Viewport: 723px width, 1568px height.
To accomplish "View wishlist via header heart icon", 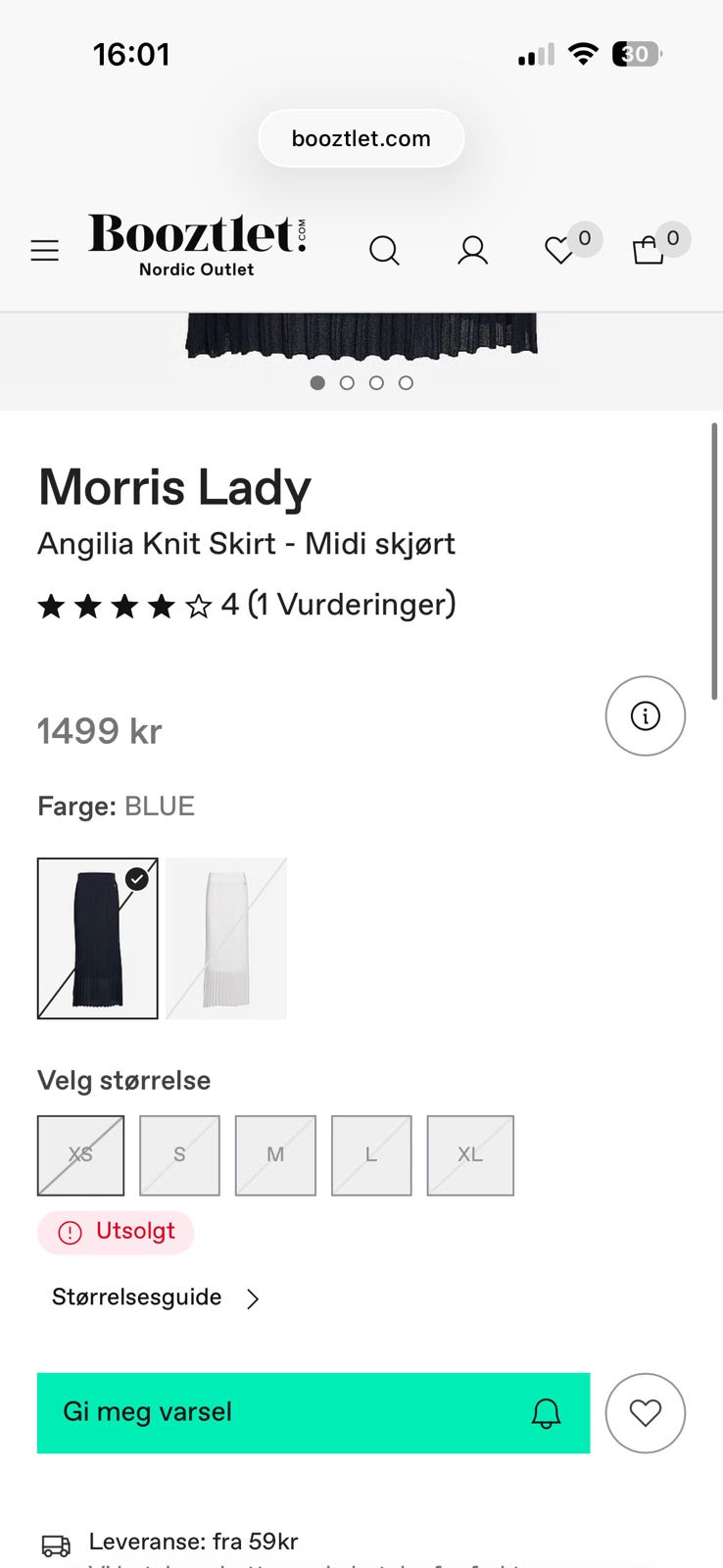I will tap(559, 251).
